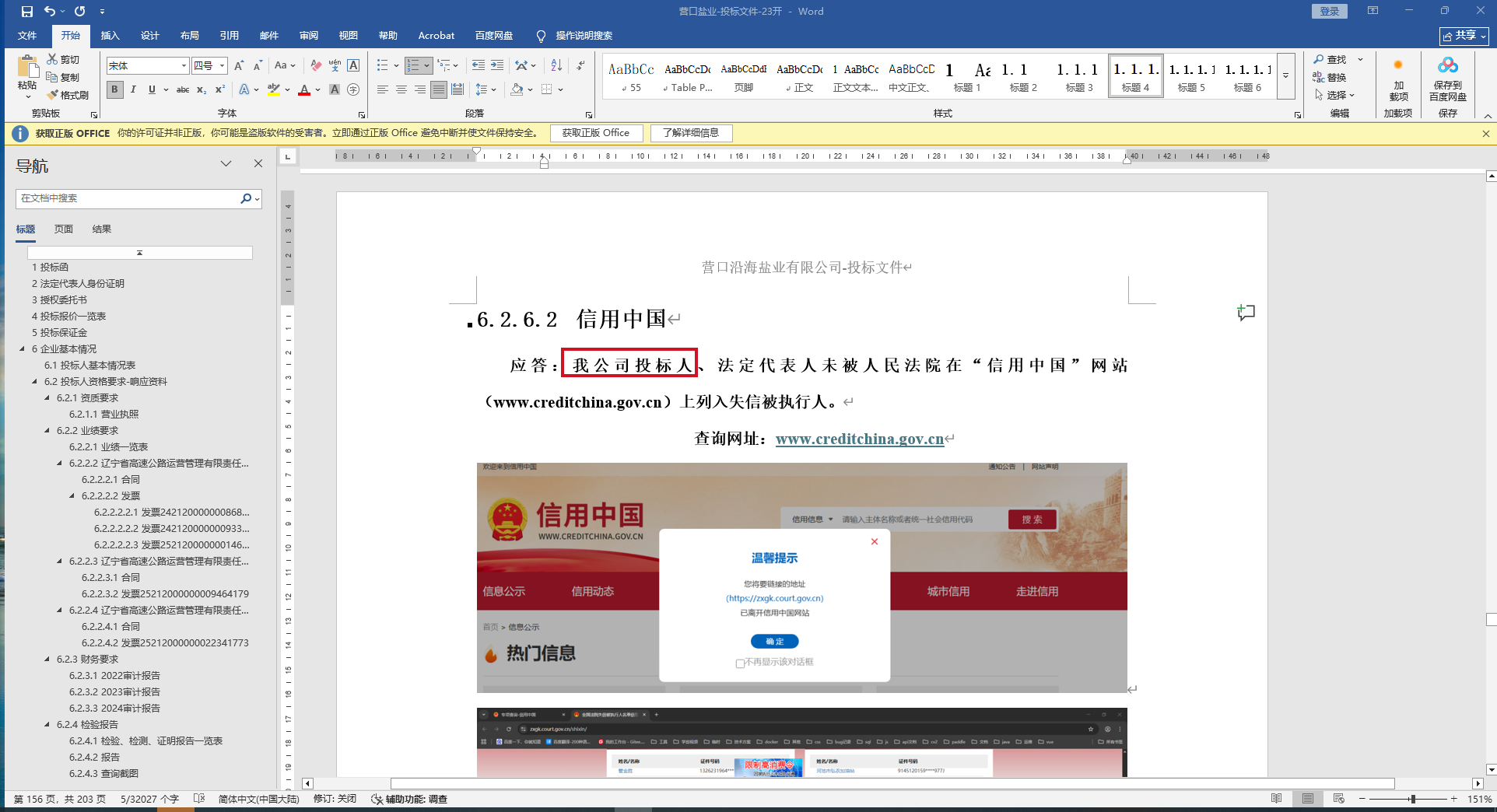Toggle bold formatting

pos(114,89)
